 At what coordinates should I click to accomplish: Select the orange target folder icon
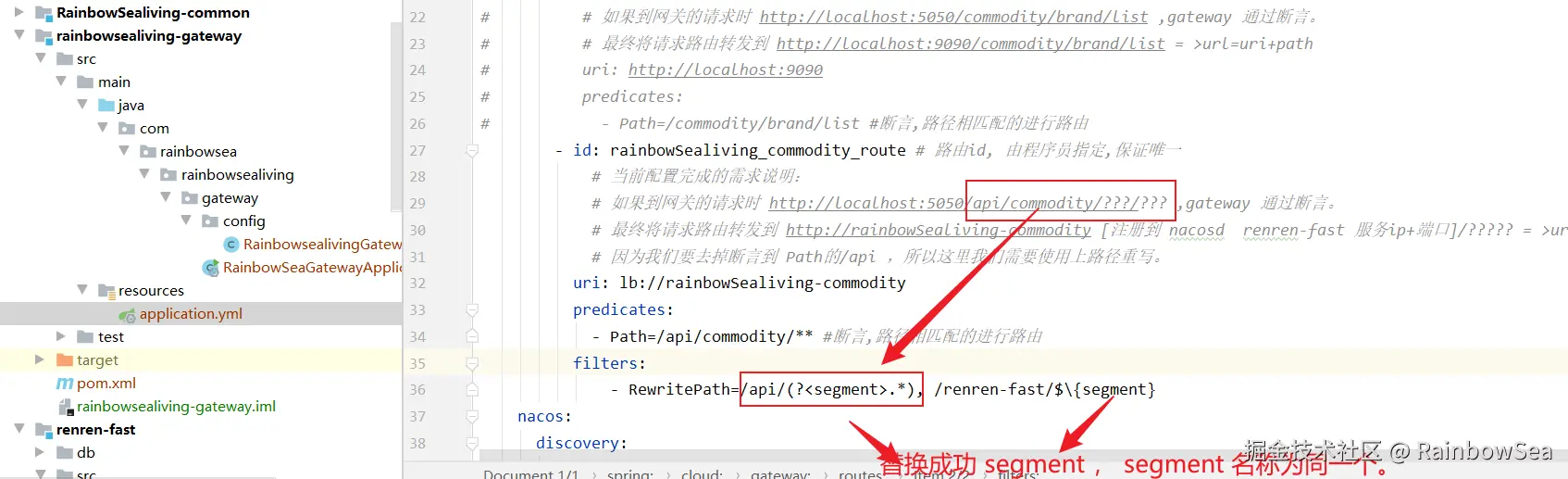65,359
